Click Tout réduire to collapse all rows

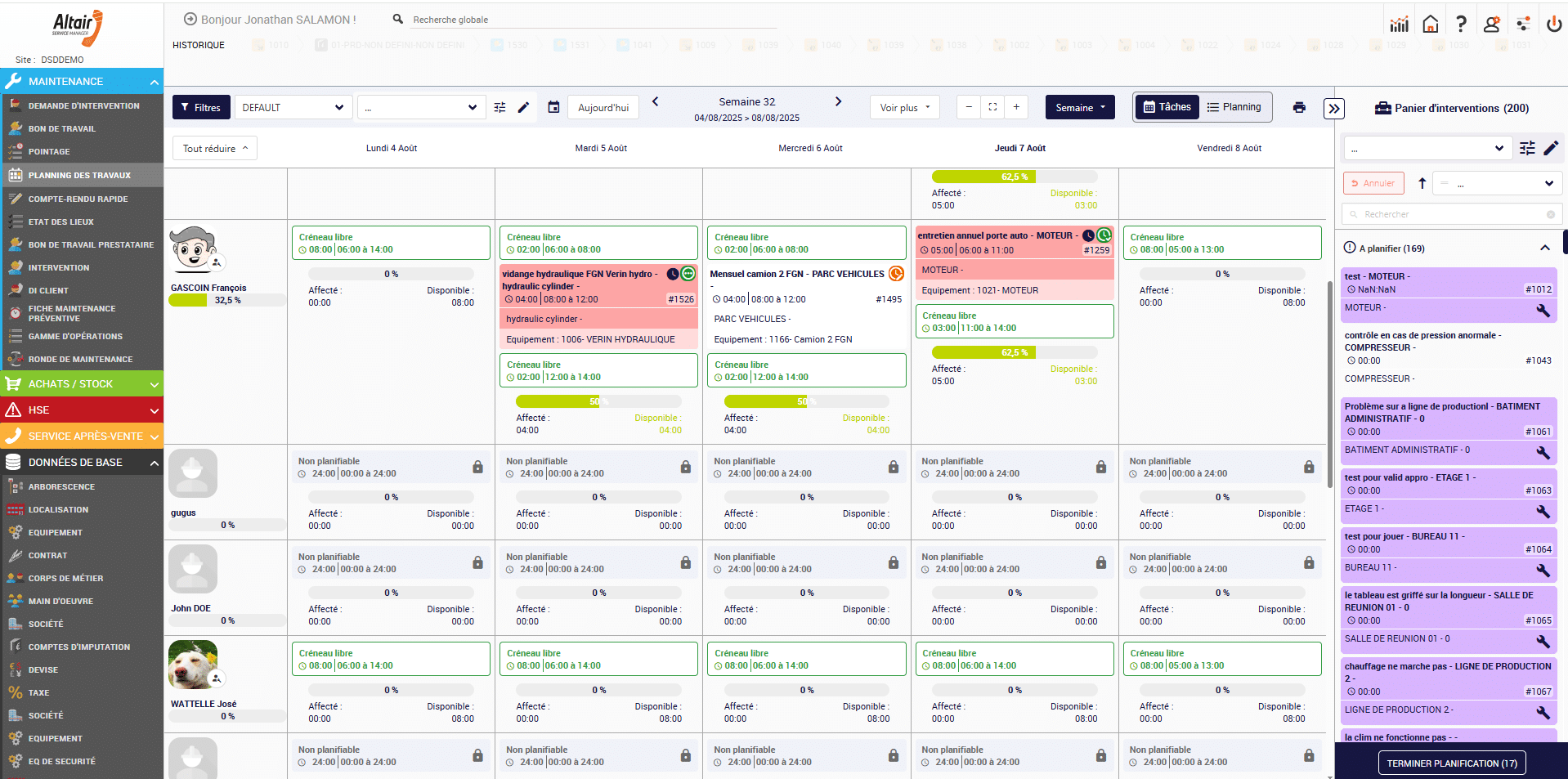[x=215, y=148]
